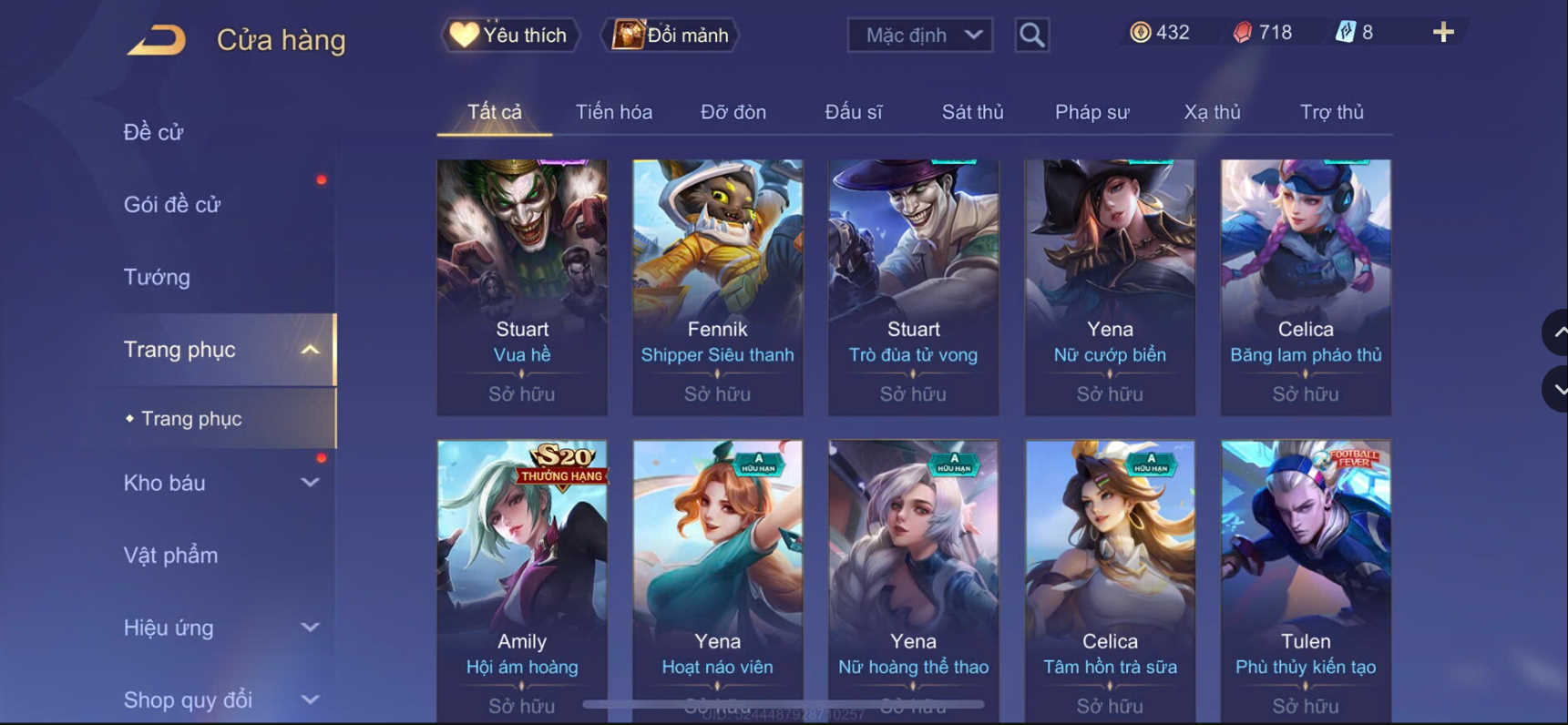Click the scroll-up arrow on right edge
The height and width of the screenshot is (725, 1568).
pyautogui.click(x=1557, y=332)
